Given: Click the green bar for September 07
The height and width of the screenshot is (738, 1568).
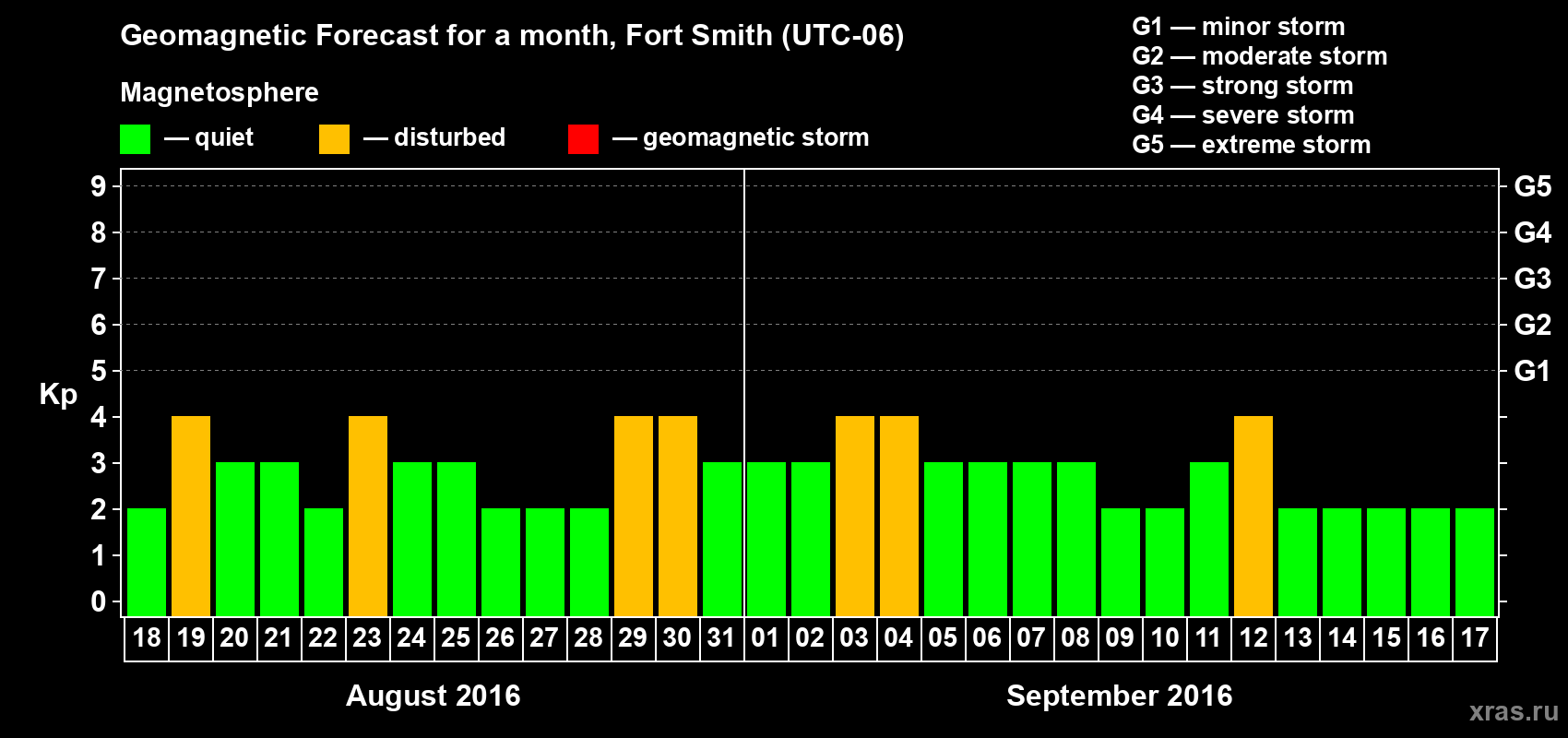Looking at the screenshot, I should point(1032,539).
